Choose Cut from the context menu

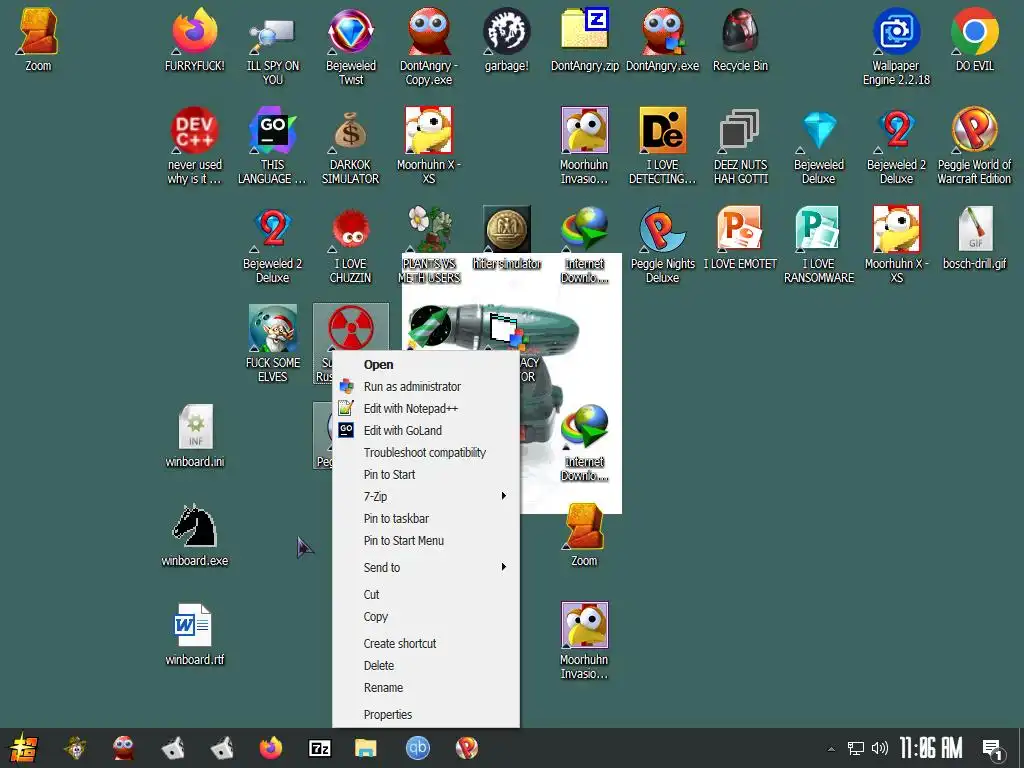tap(426, 594)
